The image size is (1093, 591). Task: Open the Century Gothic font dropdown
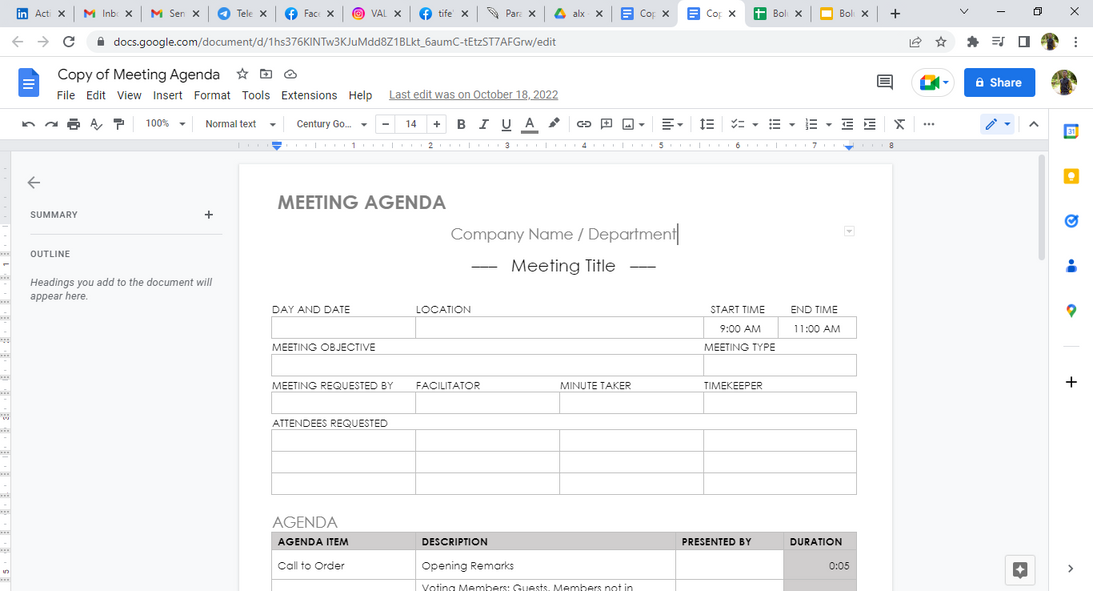331,124
